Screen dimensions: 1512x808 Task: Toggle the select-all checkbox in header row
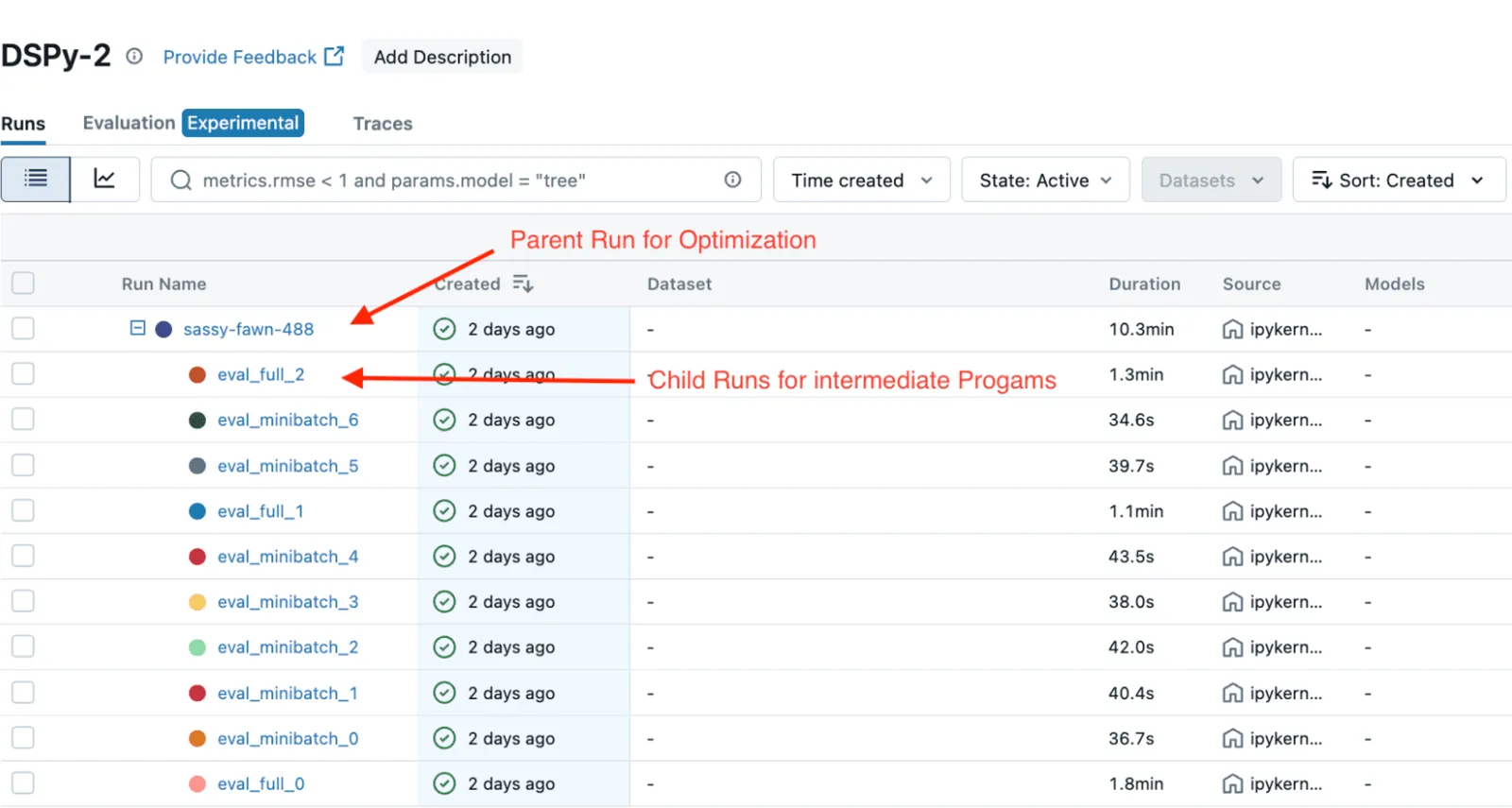point(23,283)
